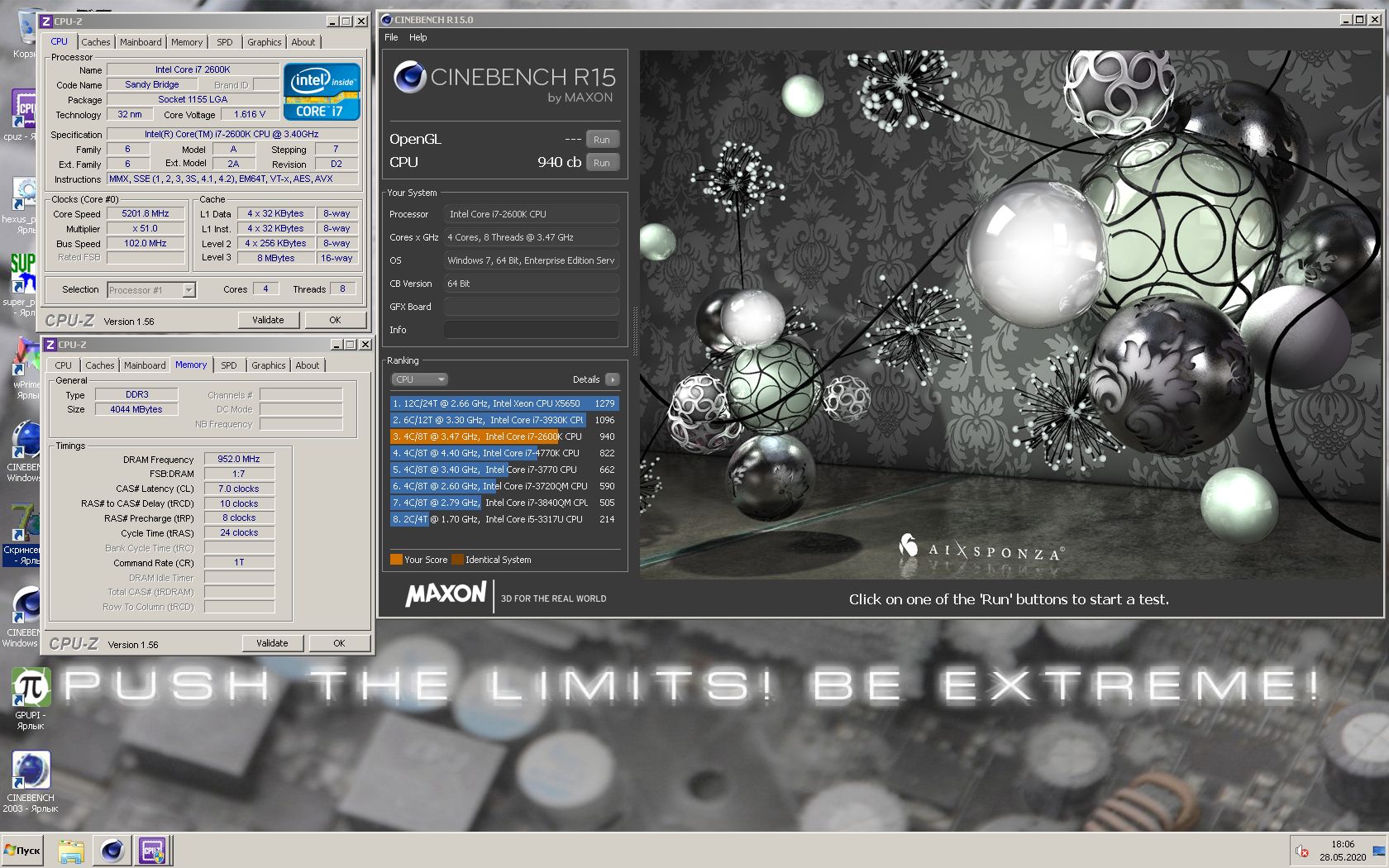Select CINEBENCH Windows shortcut just below wPrime
Image resolution: width=1389 pixels, height=868 pixels.
point(23,451)
